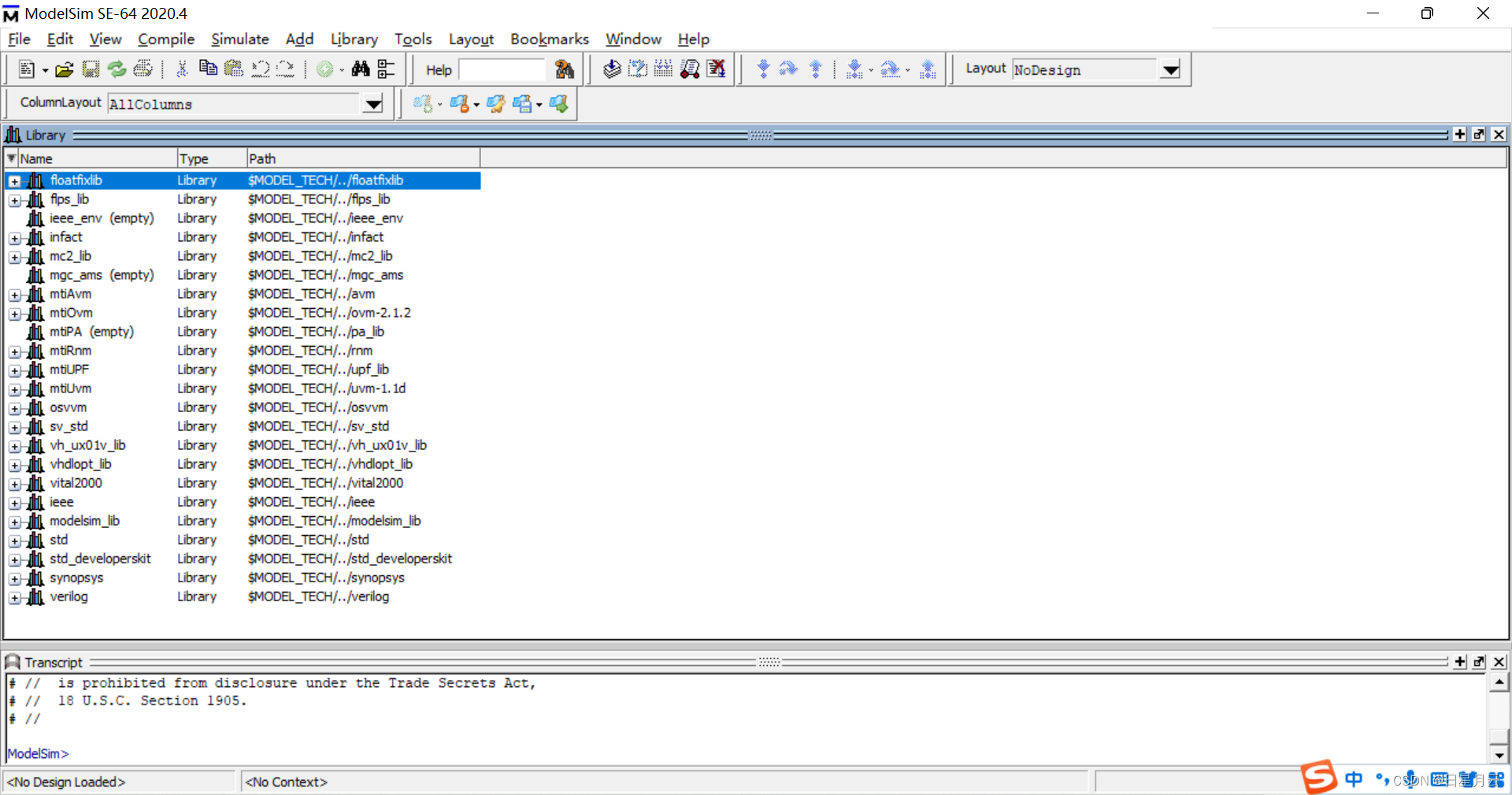Undock the Transcript pane
This screenshot has width=1512, height=795.
pyautogui.click(x=1479, y=662)
